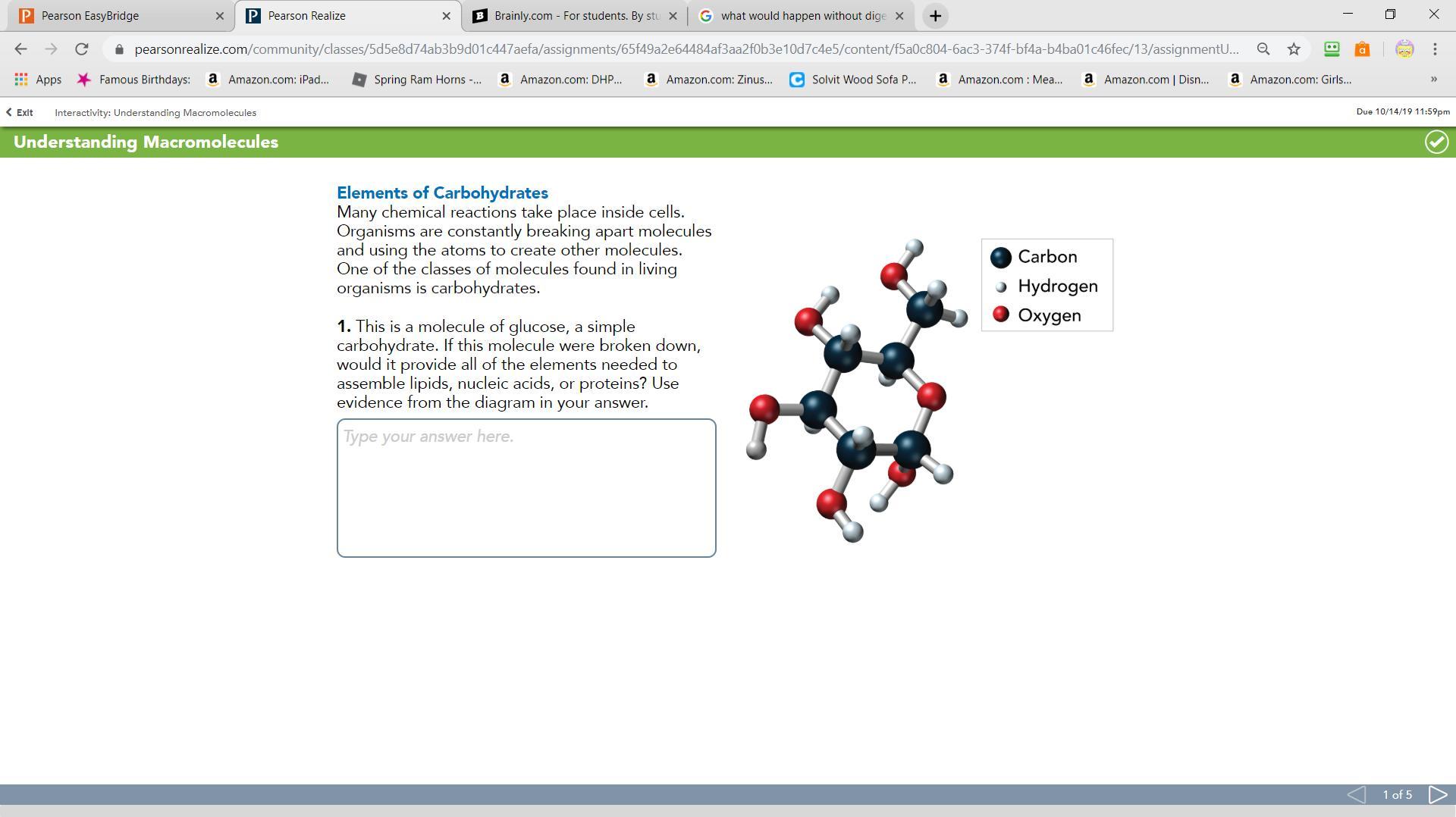This screenshot has height=817, width=1456.
Task: Switch to Pearson EasyBridge tab
Action: (x=114, y=16)
